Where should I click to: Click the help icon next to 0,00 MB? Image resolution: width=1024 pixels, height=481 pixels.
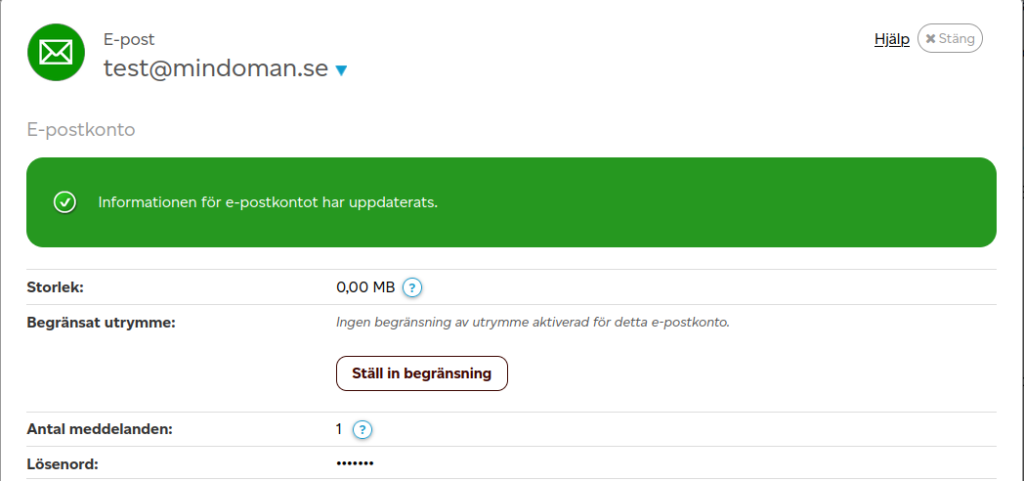(x=412, y=288)
